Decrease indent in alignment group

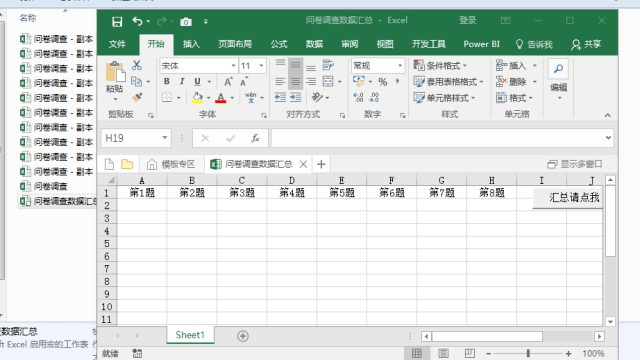pyautogui.click(x=280, y=97)
